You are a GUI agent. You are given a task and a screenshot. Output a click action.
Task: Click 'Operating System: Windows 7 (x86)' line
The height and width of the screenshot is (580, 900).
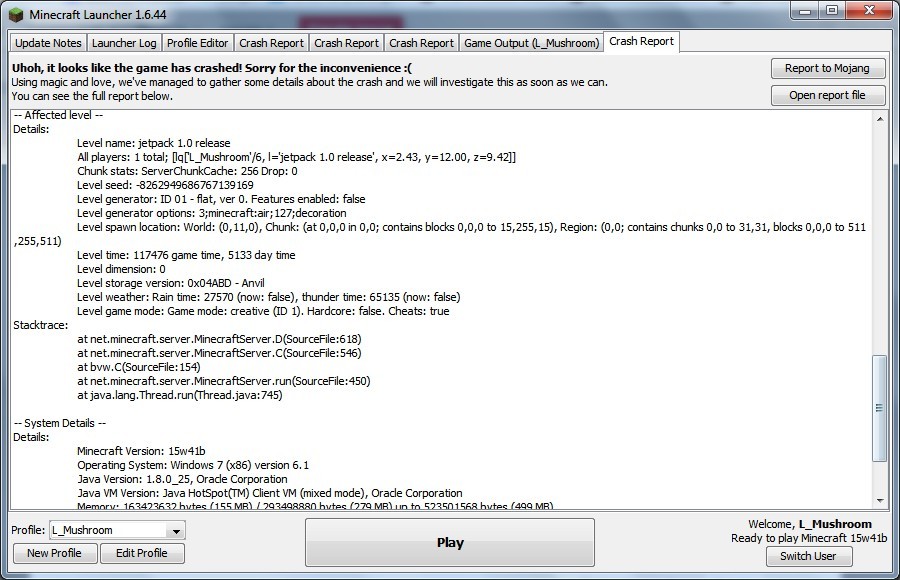click(193, 465)
